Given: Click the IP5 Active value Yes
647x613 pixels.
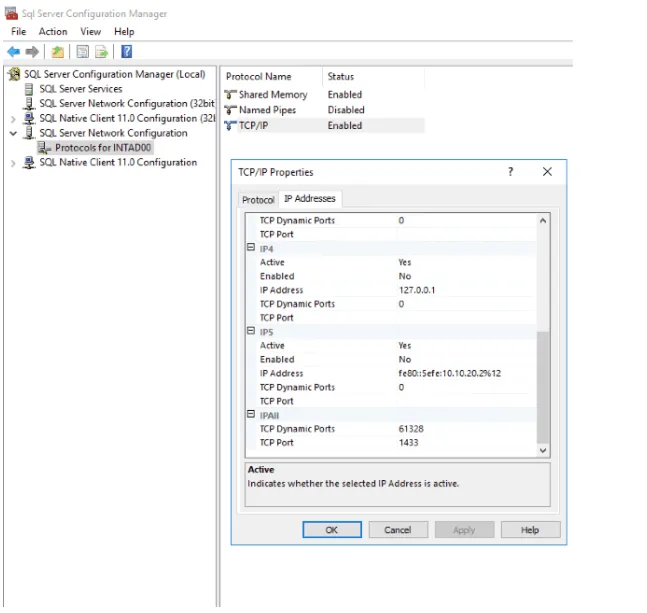Looking at the screenshot, I should pos(404,346).
